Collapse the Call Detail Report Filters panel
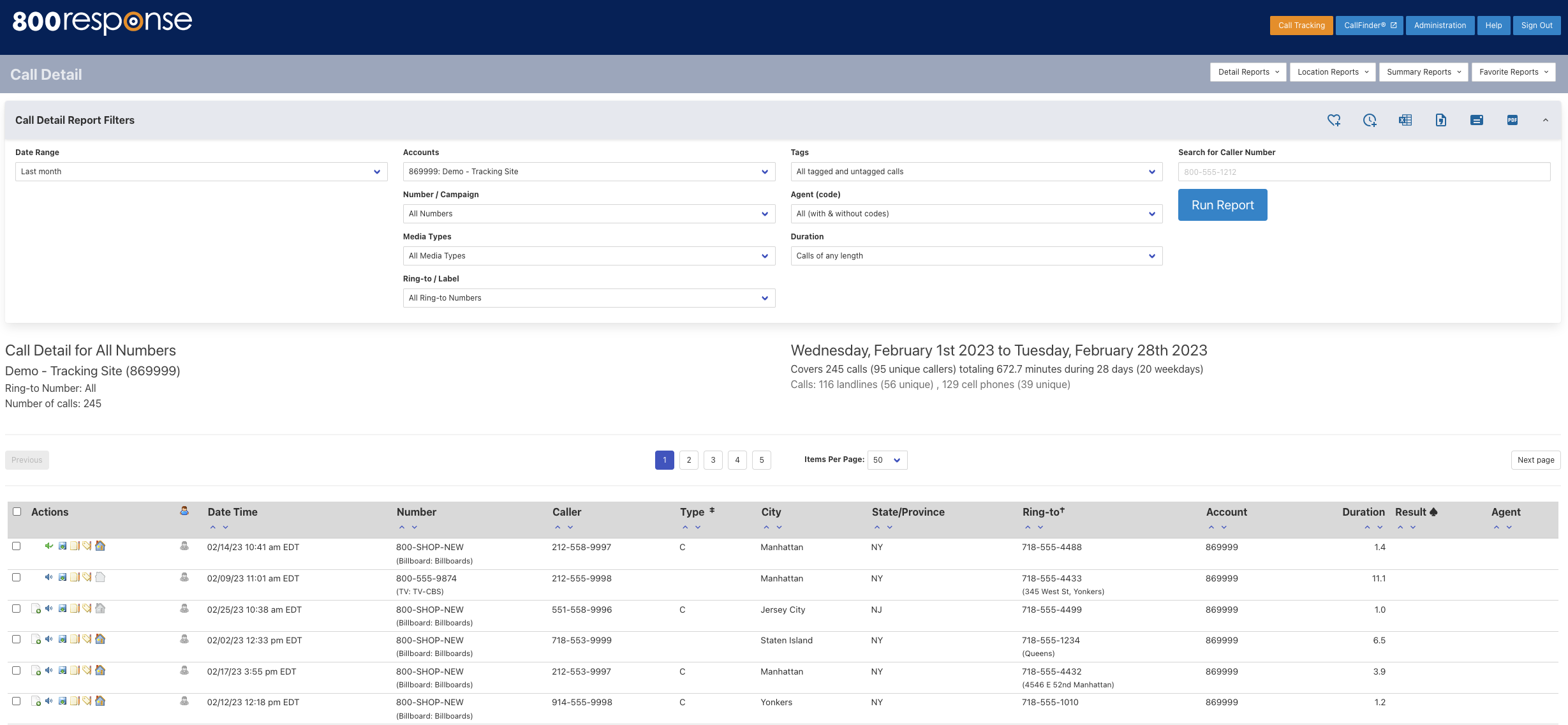Viewport: 1568px width, 725px height. (1545, 120)
